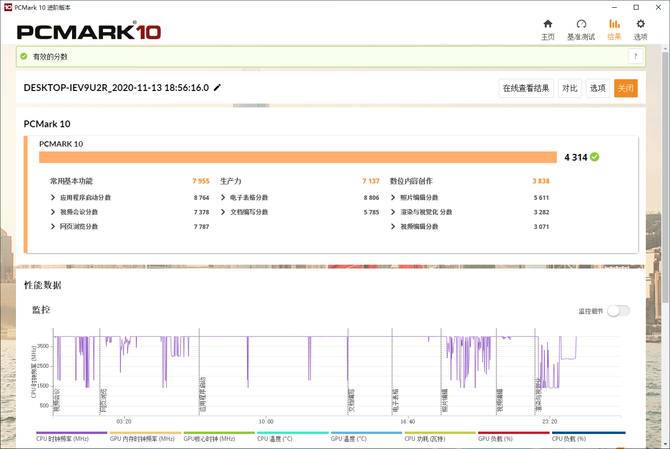
Task: Select GPU memory clock frequency legend
Action: pos(145,436)
